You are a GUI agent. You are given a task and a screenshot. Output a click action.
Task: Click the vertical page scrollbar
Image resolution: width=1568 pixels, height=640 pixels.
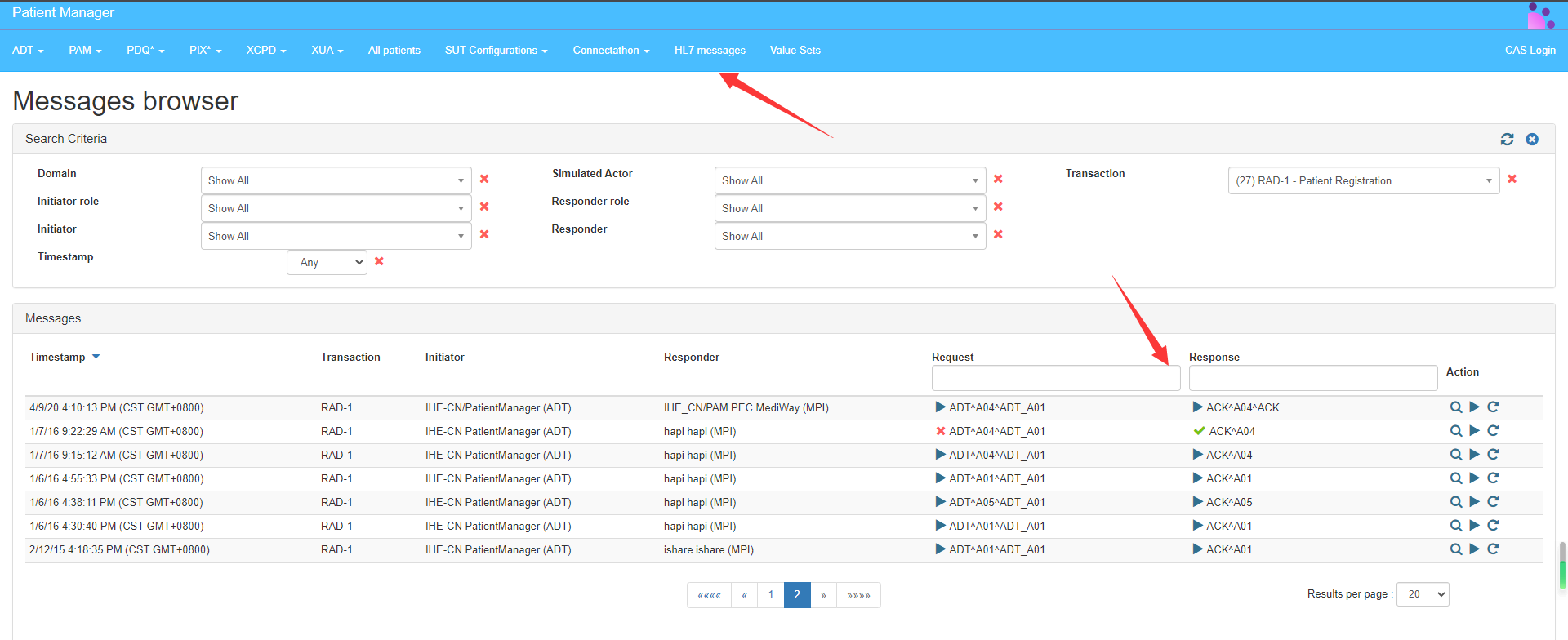tap(1563, 565)
